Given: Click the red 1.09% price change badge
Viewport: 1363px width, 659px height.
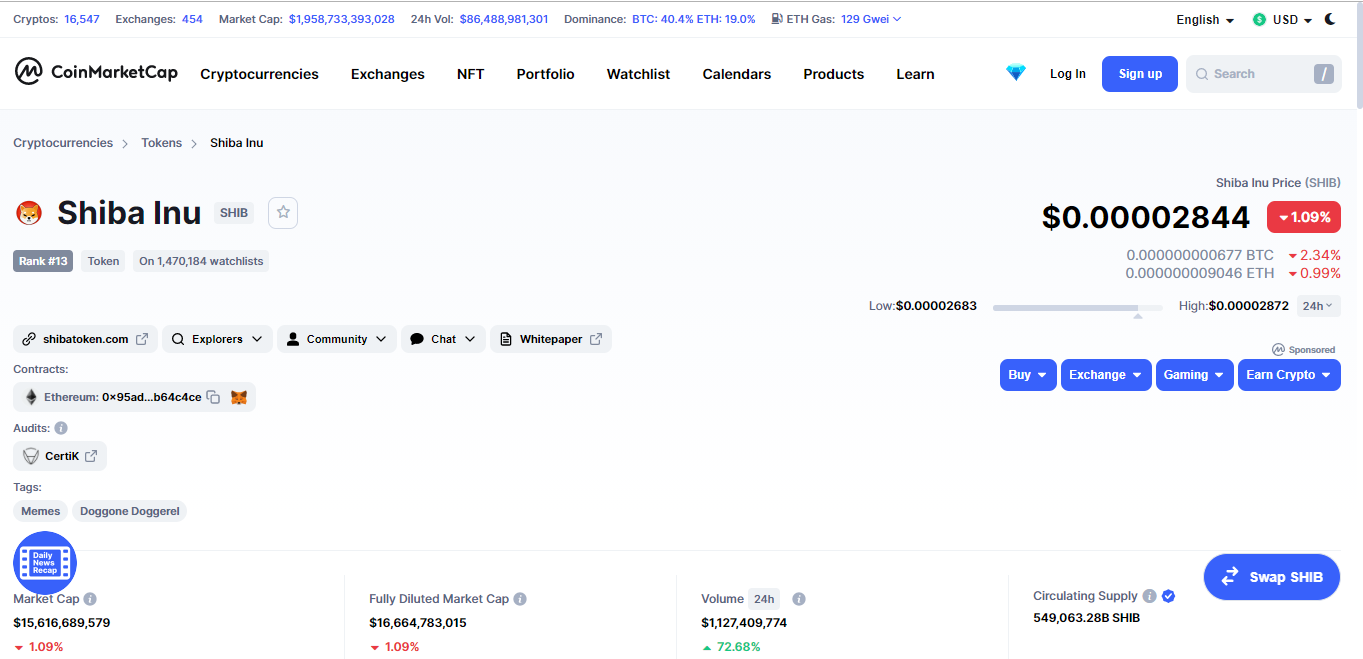Looking at the screenshot, I should (x=1304, y=217).
